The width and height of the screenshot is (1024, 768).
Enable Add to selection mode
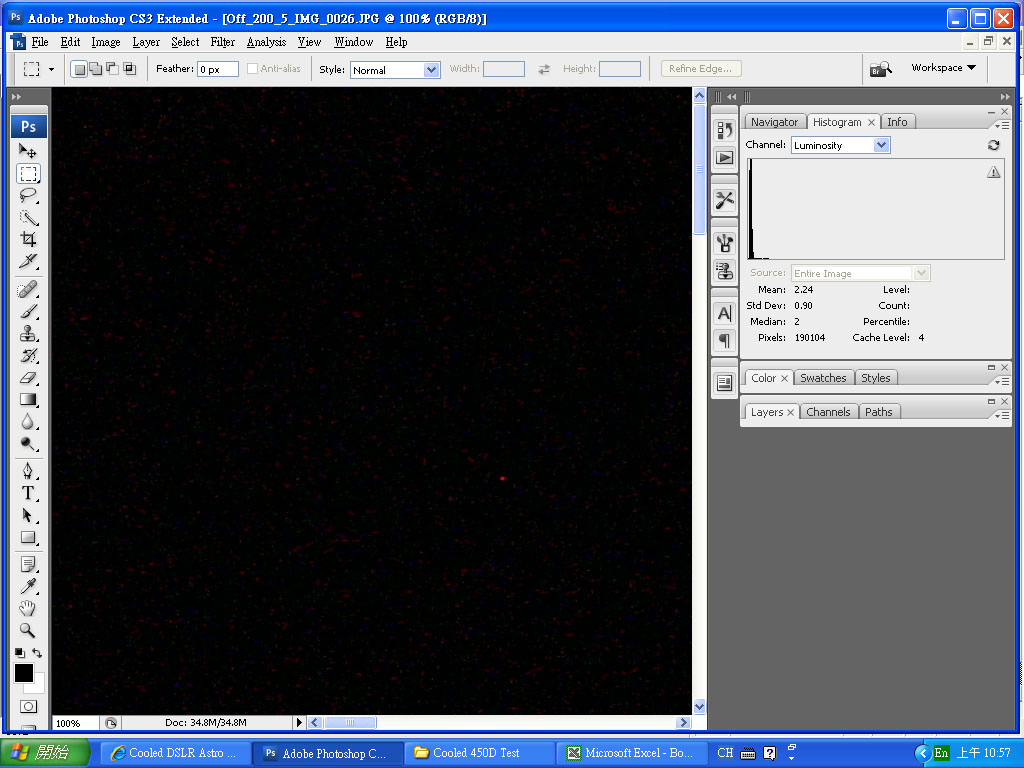(95, 69)
